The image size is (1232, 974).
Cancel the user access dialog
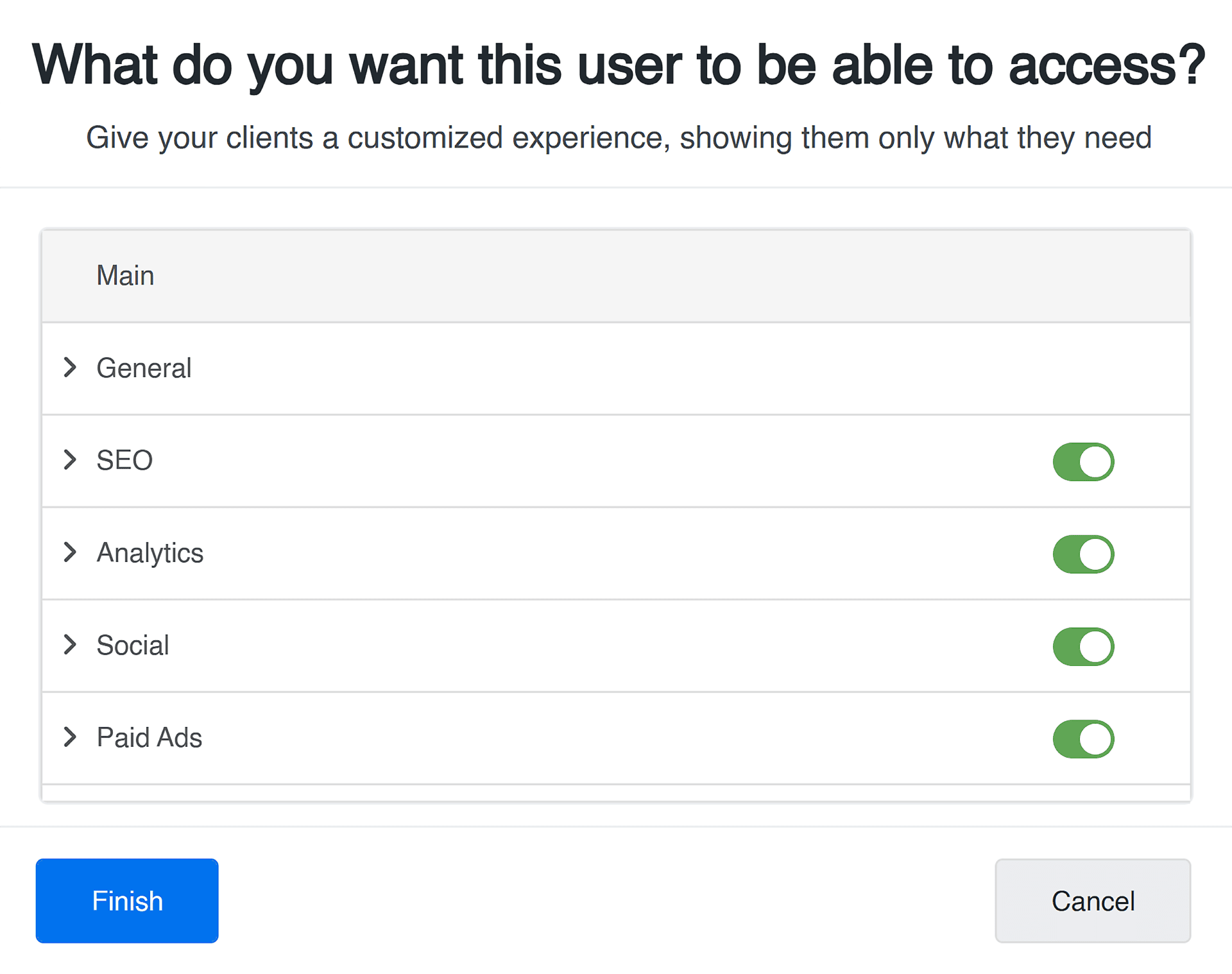pos(1093,901)
